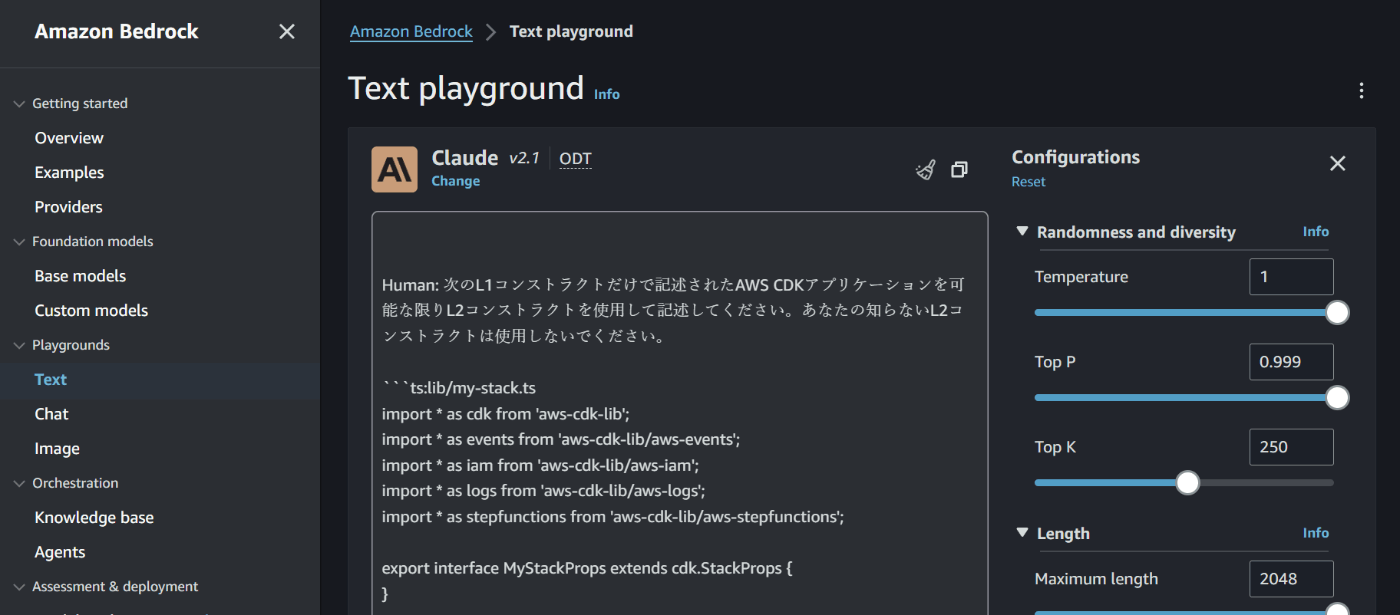This screenshot has width=1400, height=615.
Task: Collapse the Assessment & deployment section
Action: pos(19,587)
